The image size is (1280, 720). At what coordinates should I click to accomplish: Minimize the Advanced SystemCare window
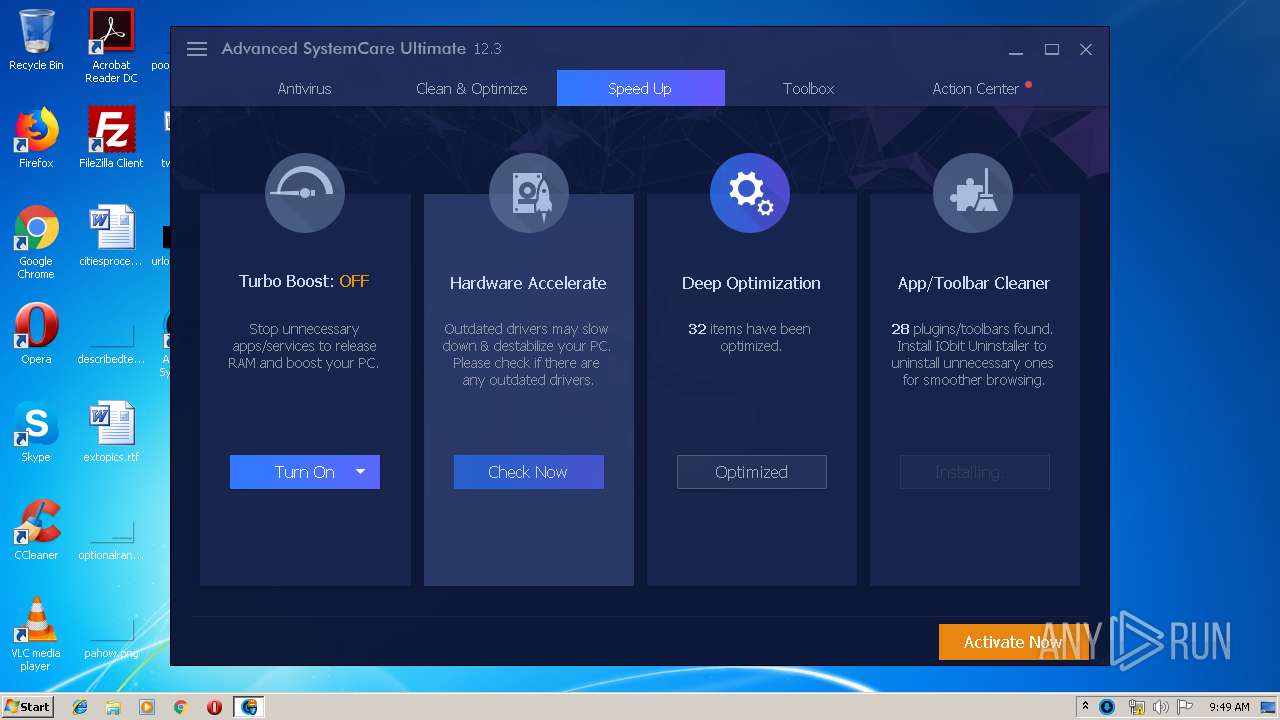(x=1016, y=49)
